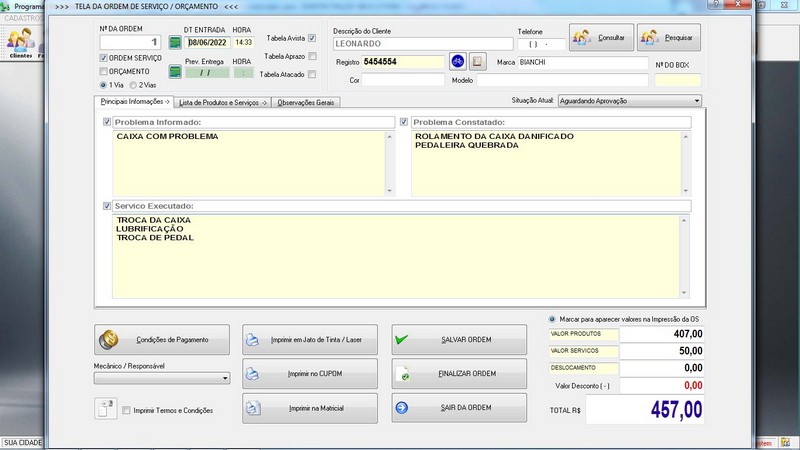Click FINALIZAR ORDEM button

coord(459,373)
